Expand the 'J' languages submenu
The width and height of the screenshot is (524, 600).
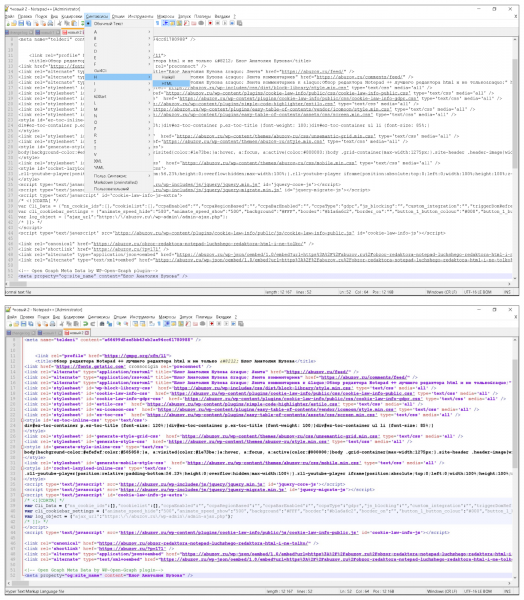[x=119, y=90]
